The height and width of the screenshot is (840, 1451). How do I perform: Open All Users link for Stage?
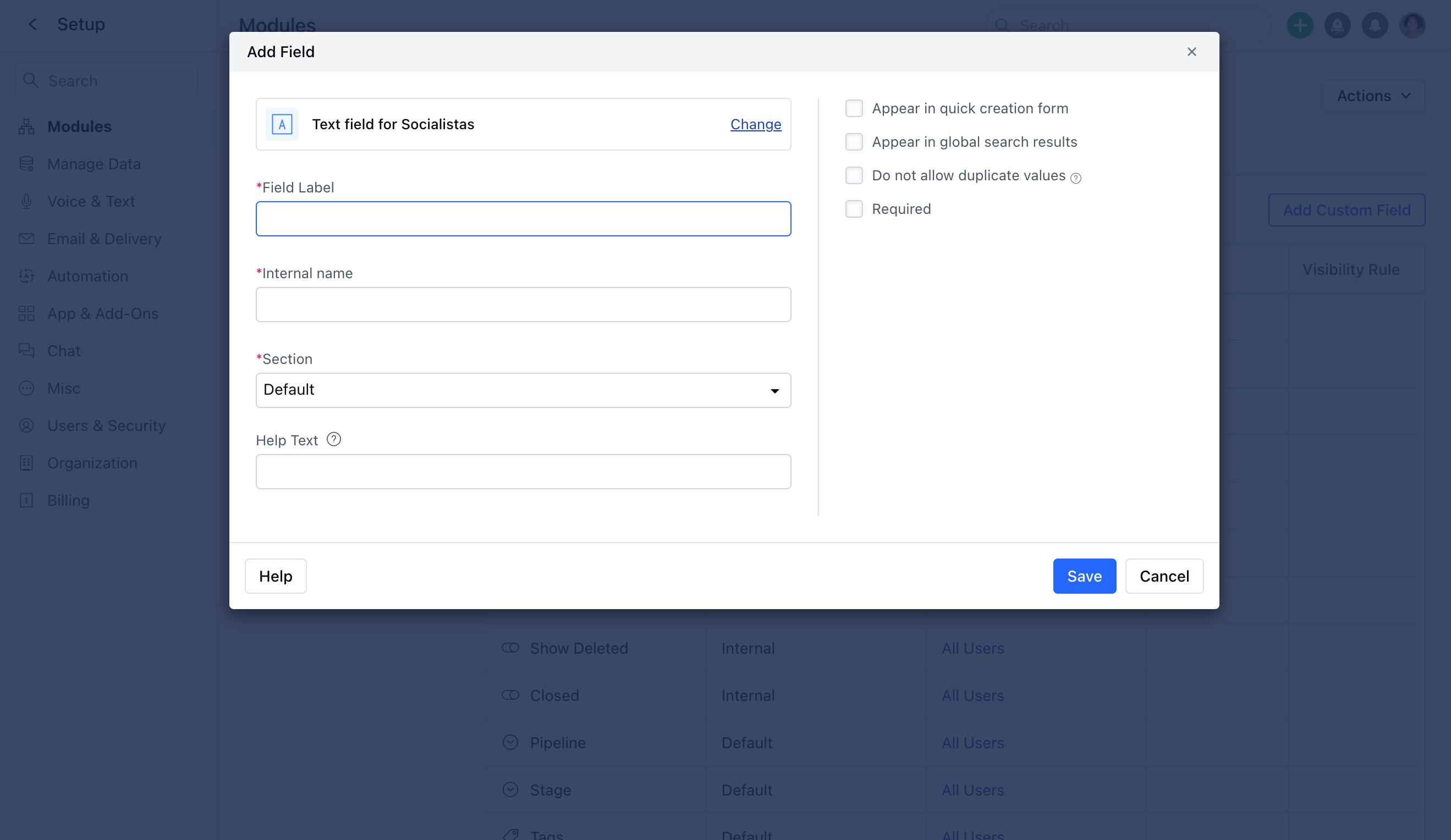(972, 789)
